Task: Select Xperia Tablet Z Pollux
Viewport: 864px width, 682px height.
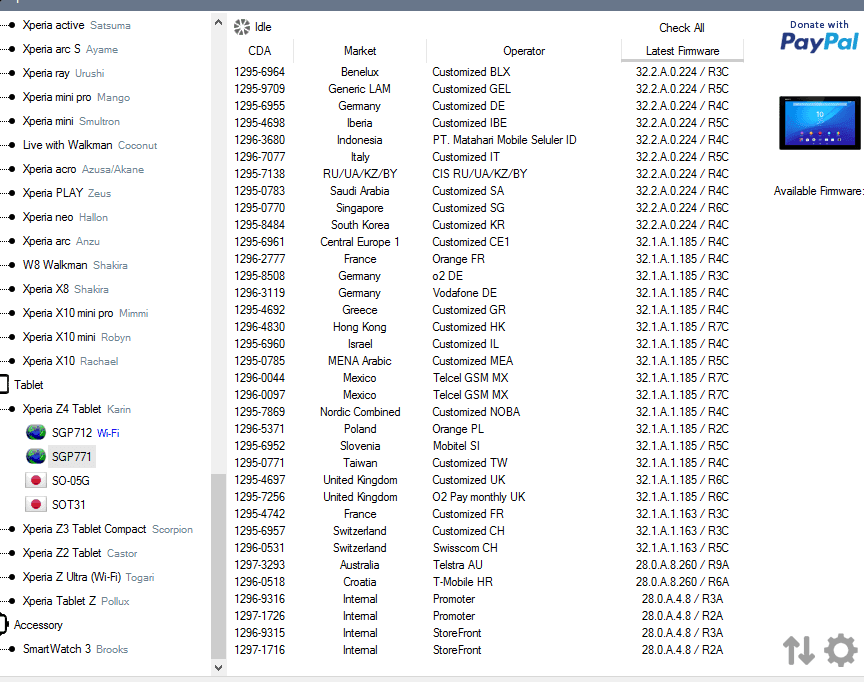Action: 76,600
